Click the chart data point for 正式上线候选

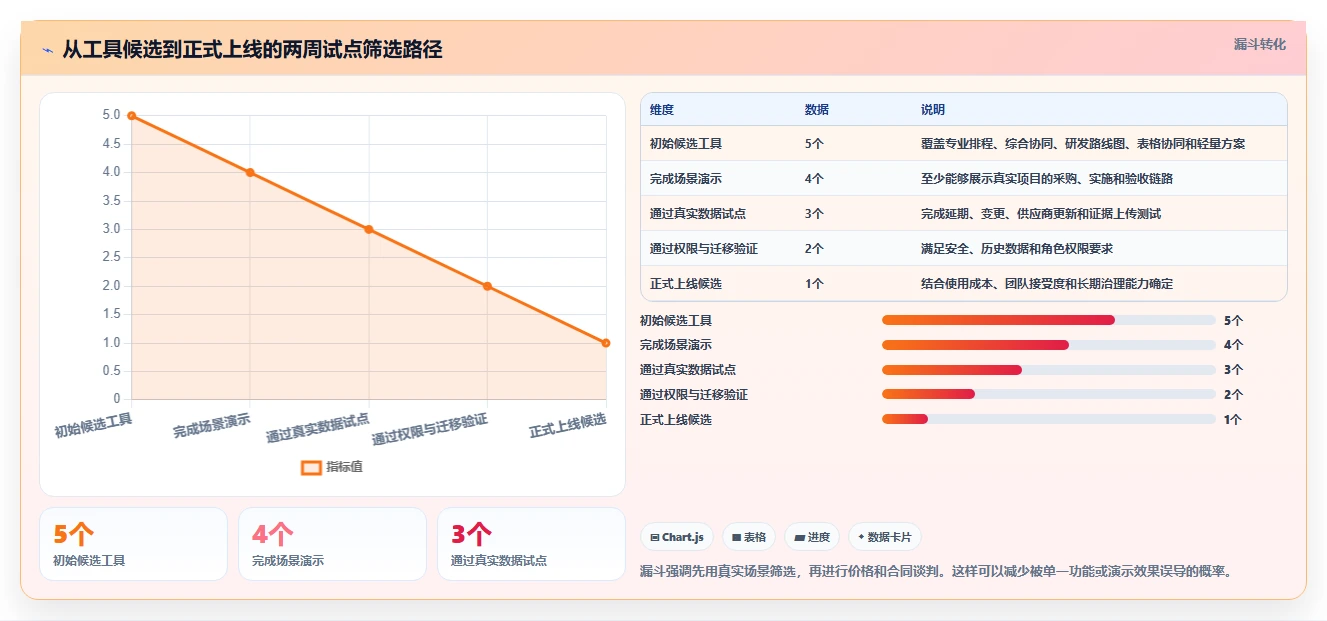(x=606, y=343)
